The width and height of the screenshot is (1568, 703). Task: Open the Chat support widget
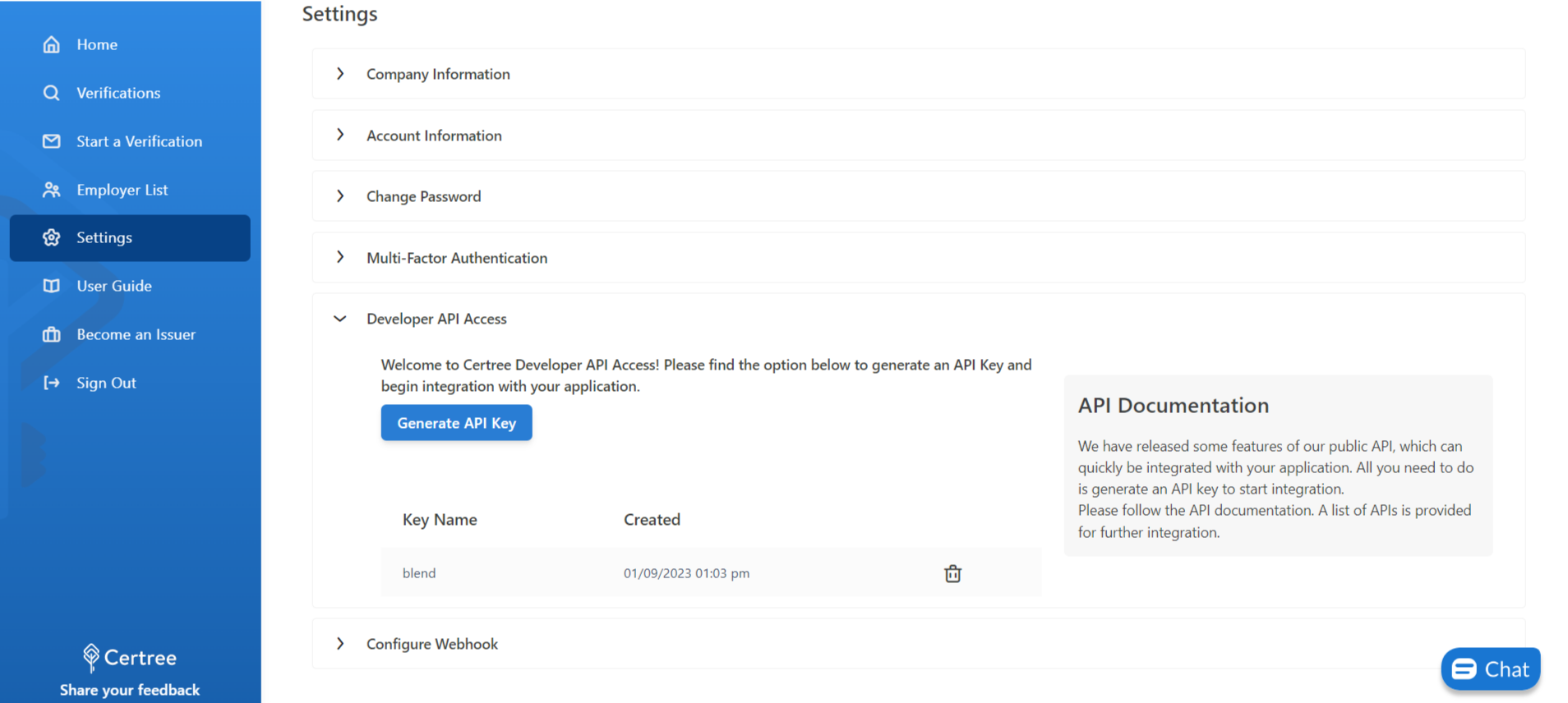click(1490, 669)
